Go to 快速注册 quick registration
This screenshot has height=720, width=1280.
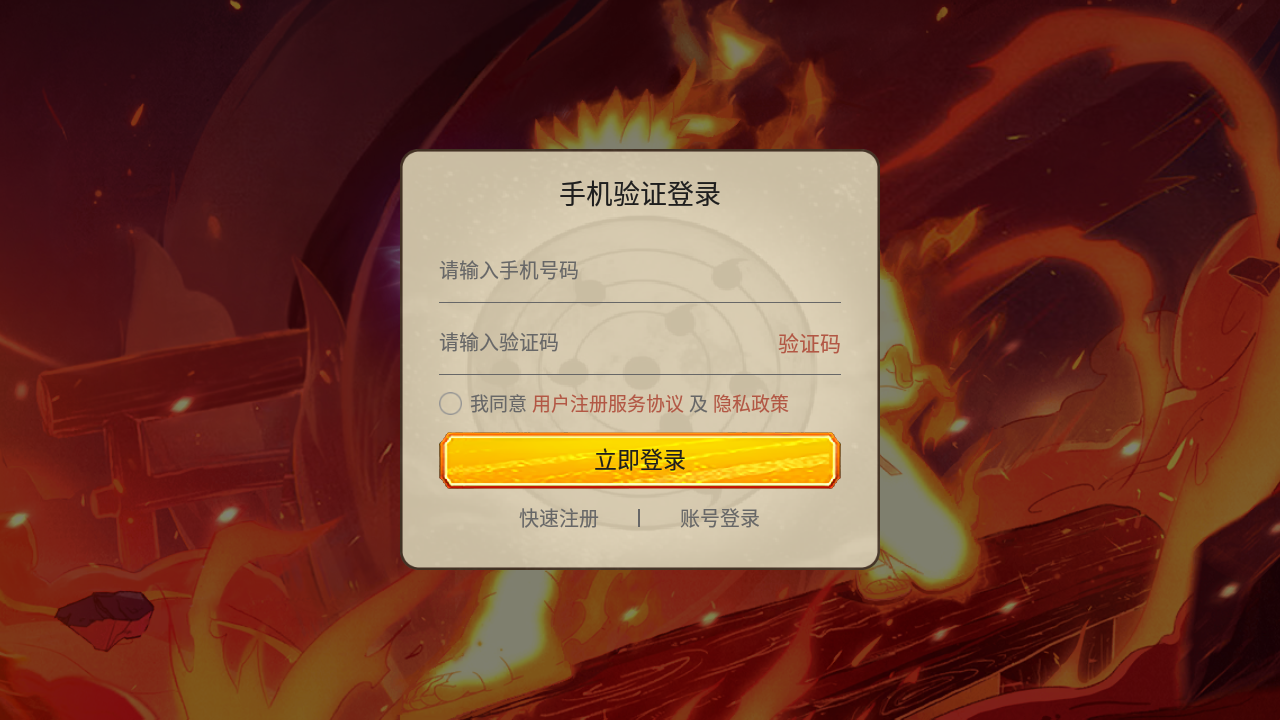pyautogui.click(x=559, y=519)
